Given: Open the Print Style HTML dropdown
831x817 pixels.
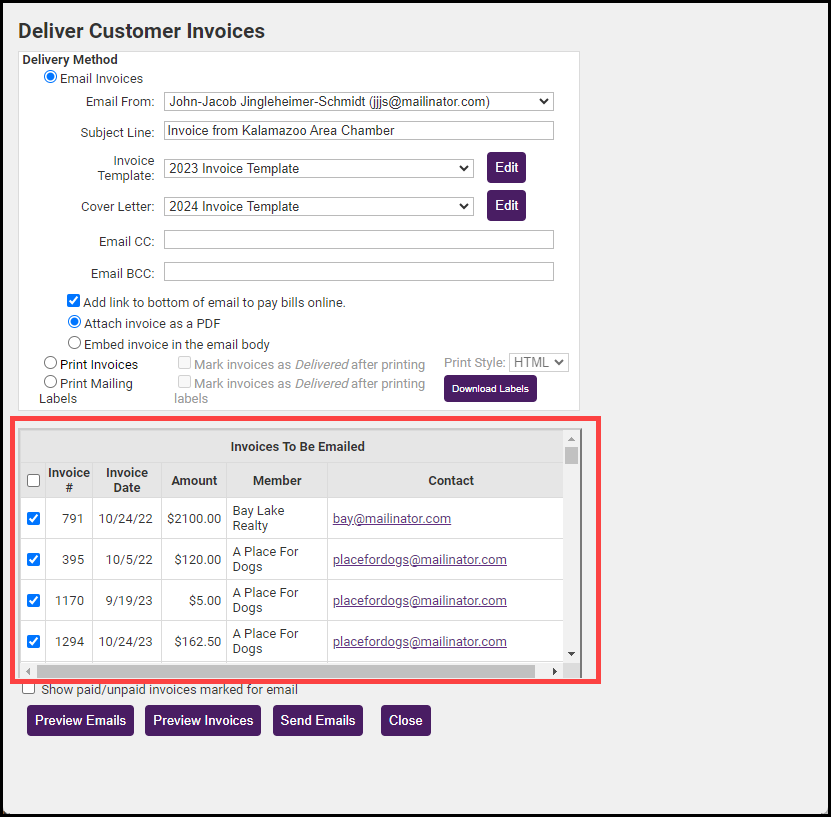Looking at the screenshot, I should point(538,363).
